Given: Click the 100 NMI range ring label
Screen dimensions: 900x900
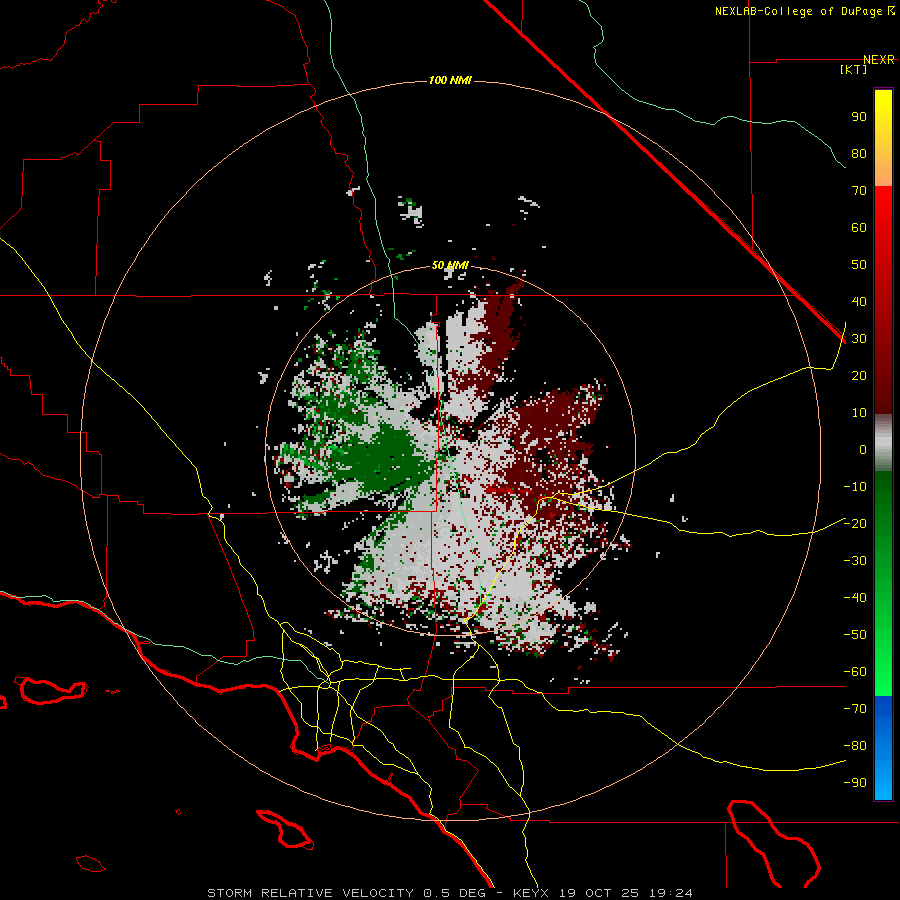Looking at the screenshot, I should (450, 80).
